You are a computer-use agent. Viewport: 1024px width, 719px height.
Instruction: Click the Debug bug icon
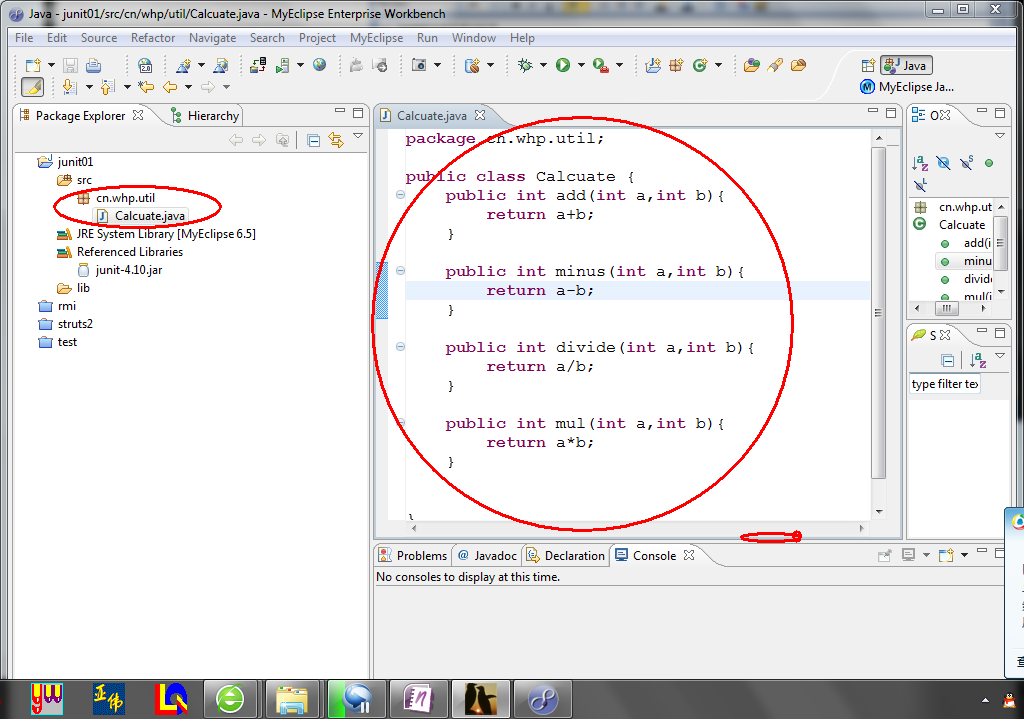tap(525, 65)
